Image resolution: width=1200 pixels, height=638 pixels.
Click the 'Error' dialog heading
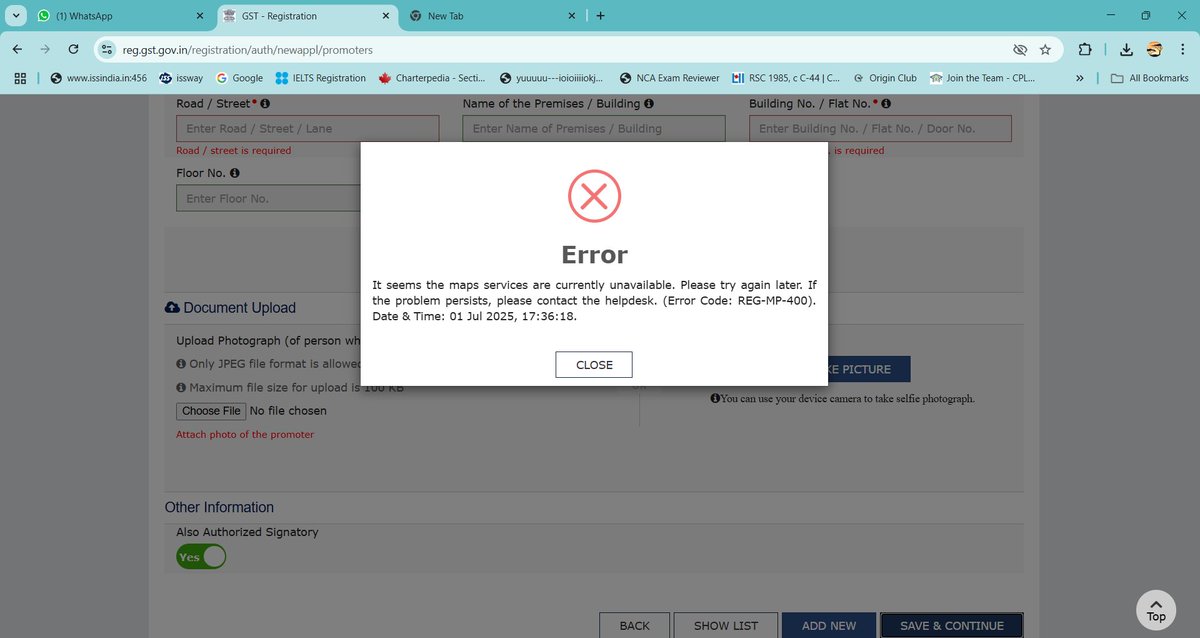tap(594, 254)
